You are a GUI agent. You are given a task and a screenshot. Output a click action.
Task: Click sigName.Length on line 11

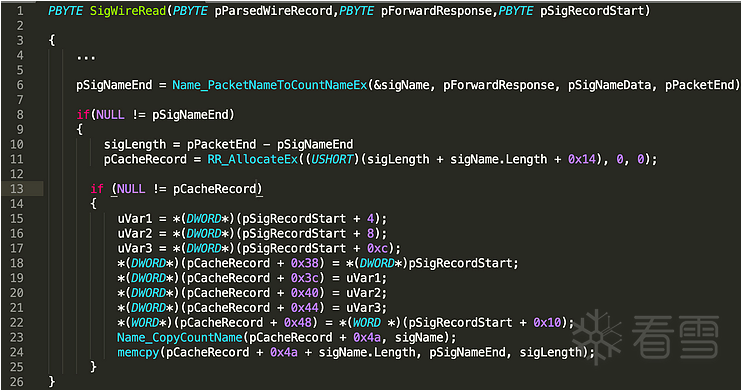tap(498, 159)
